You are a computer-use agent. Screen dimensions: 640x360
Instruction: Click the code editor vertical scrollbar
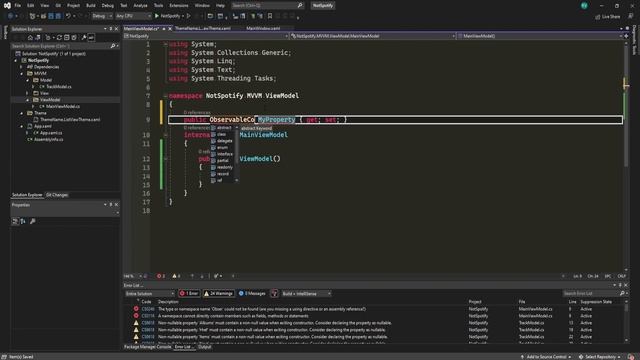pyautogui.click(x=626, y=155)
